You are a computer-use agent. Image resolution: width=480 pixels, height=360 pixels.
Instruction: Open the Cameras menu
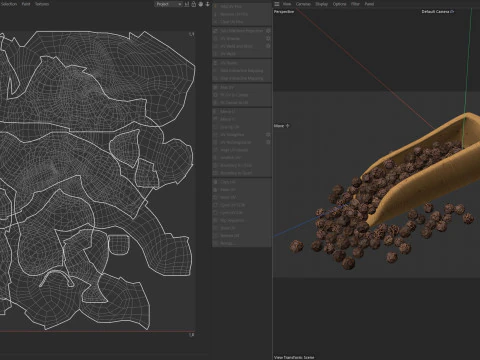pos(303,4)
